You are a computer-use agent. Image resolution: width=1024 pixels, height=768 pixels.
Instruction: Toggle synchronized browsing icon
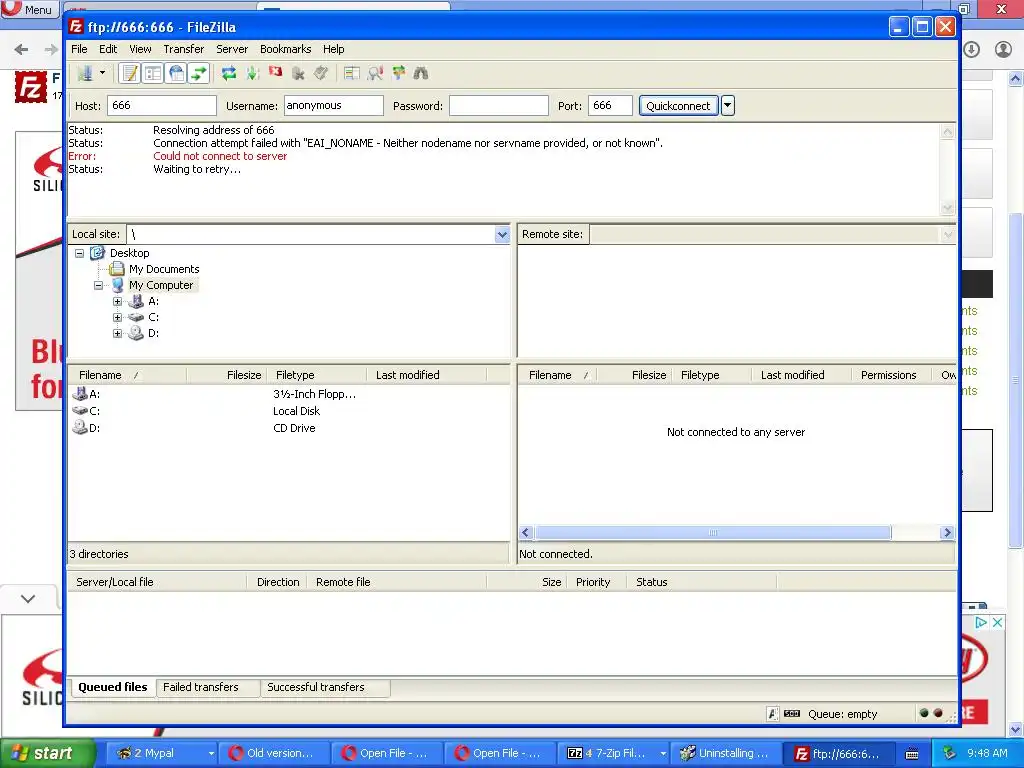click(398, 73)
